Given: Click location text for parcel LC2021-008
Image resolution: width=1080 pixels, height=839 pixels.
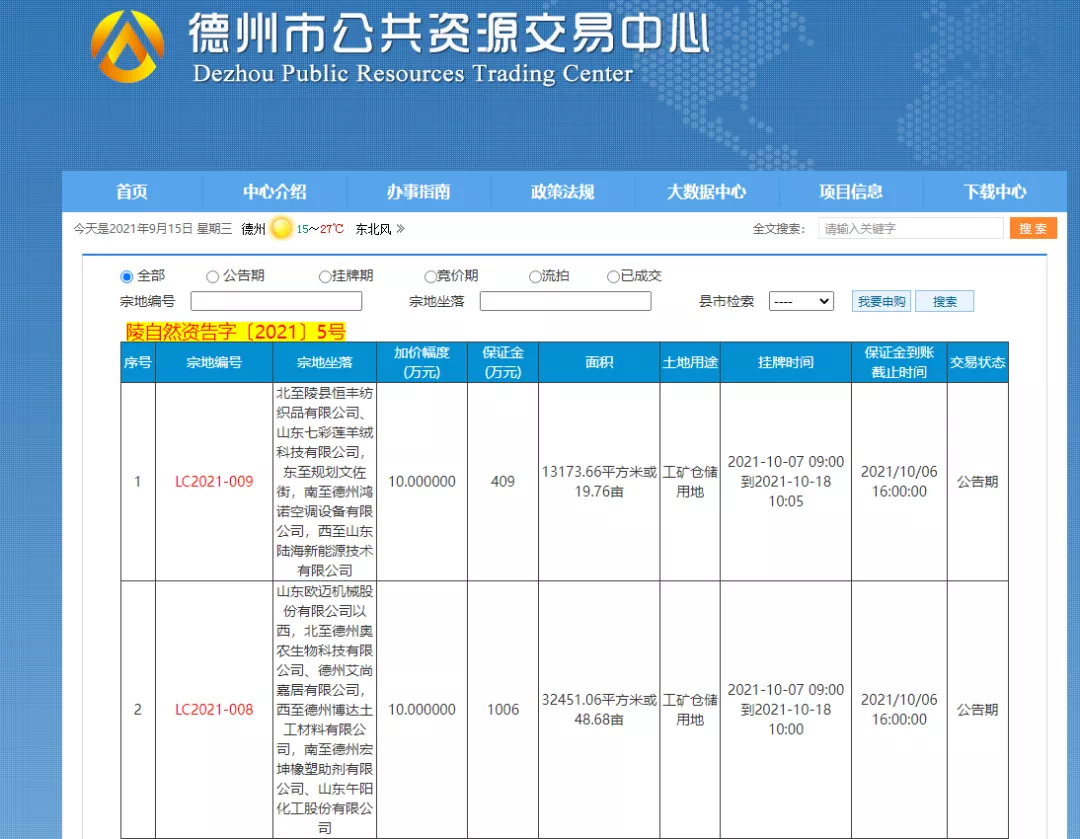Looking at the screenshot, I should coord(324,709).
